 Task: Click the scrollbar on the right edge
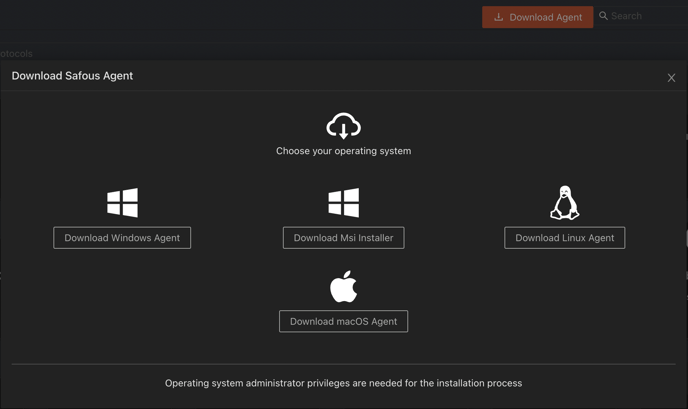pos(686,238)
